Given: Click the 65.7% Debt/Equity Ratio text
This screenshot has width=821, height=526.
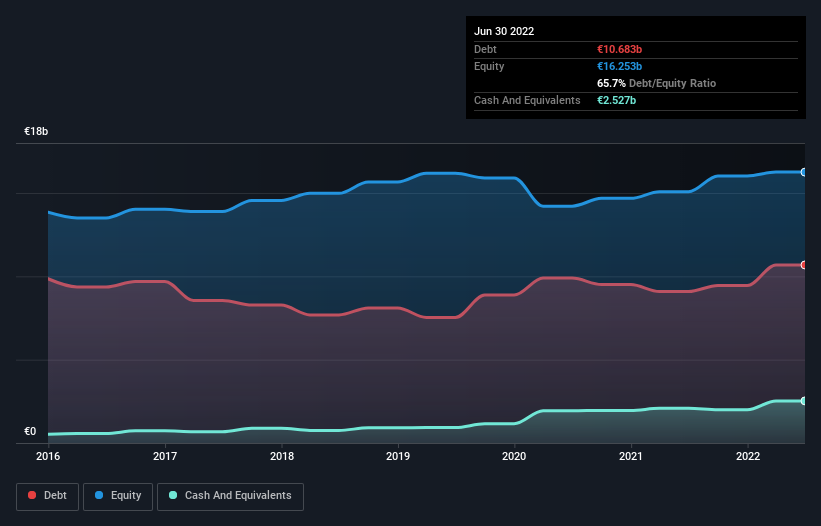Looking at the screenshot, I should point(657,83).
